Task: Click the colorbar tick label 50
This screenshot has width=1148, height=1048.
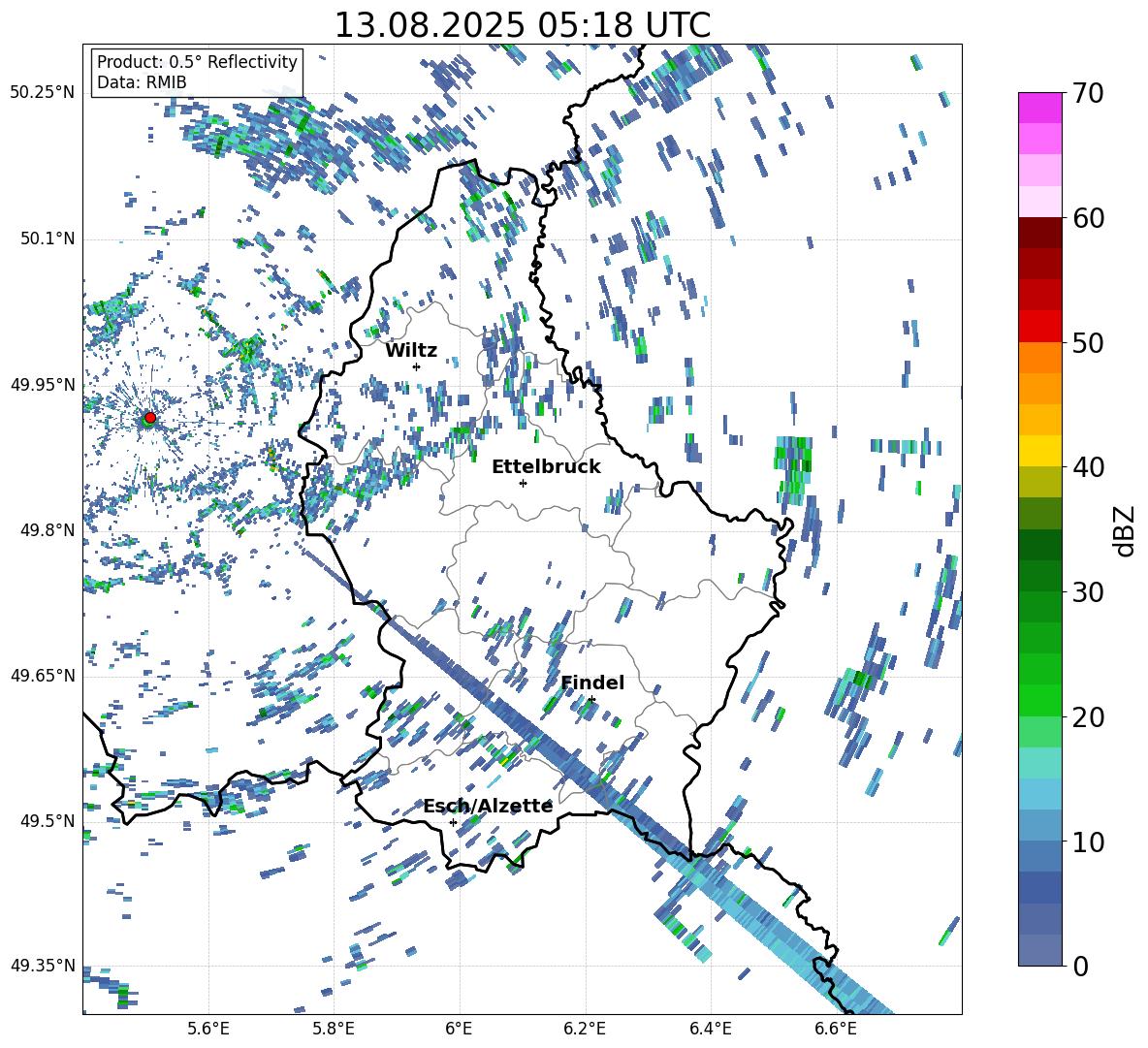Action: 1087,343
